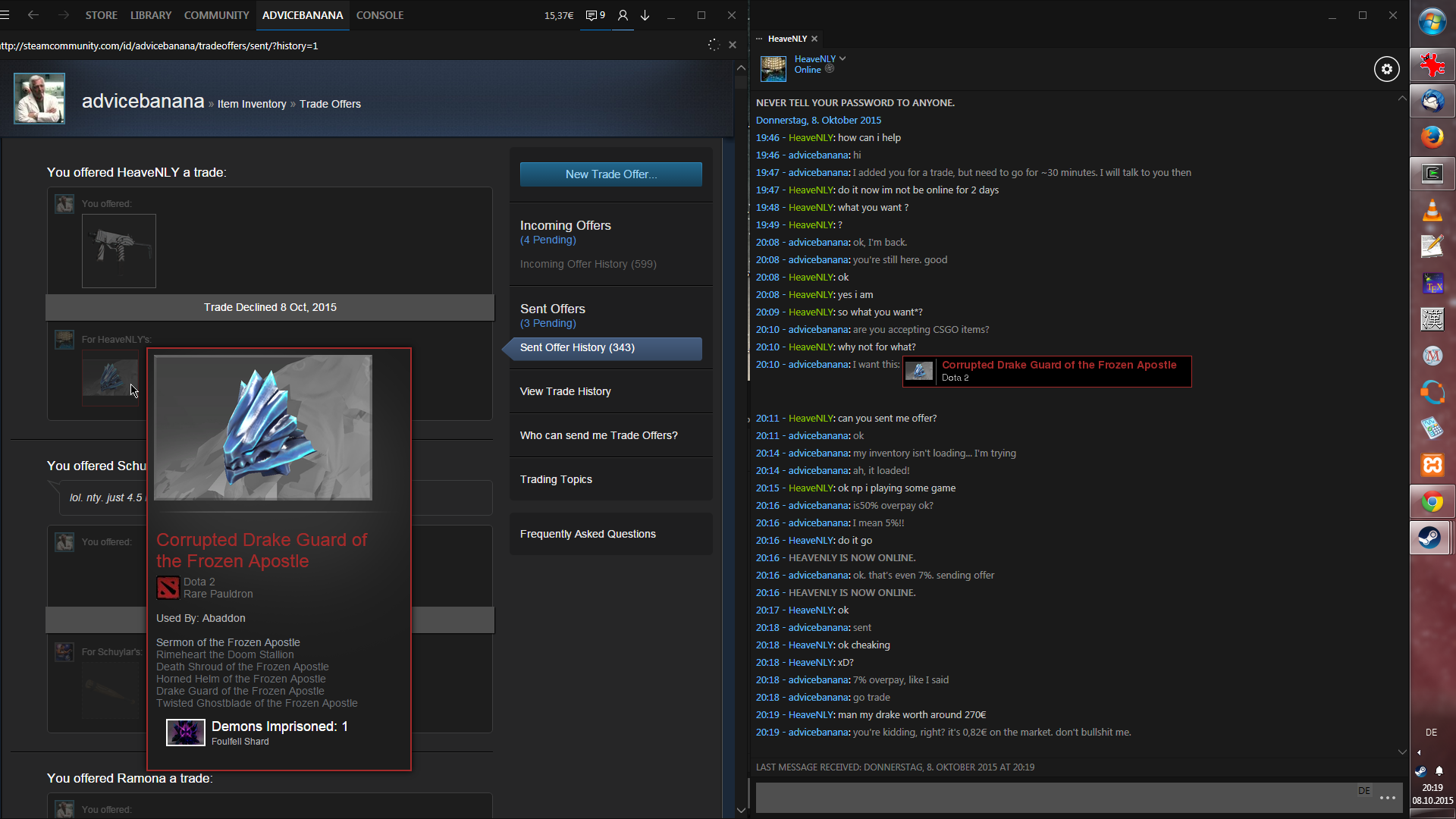Open Firefox from the taskbar

1432,137
